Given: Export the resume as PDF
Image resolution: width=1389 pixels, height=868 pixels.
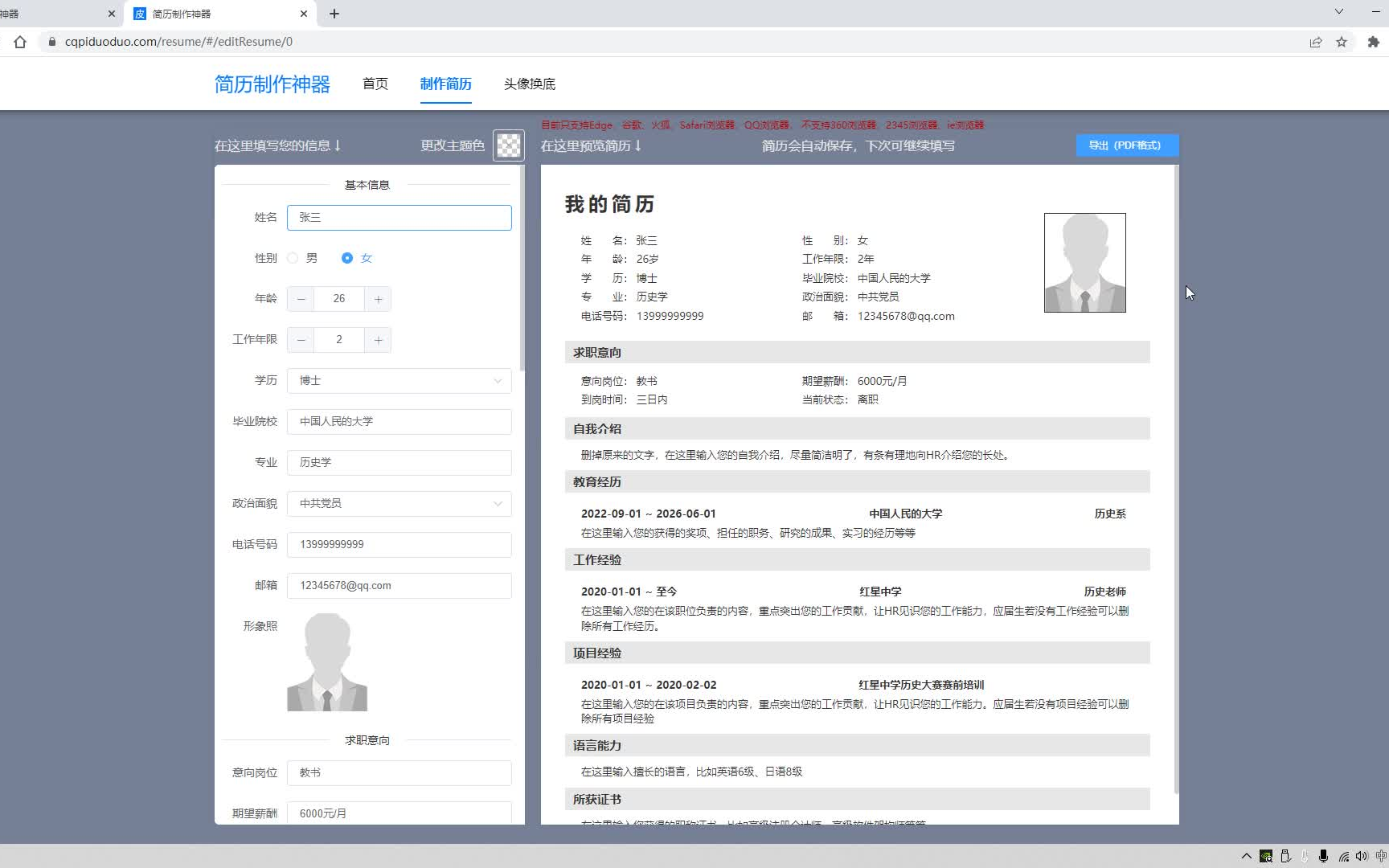Looking at the screenshot, I should tap(1127, 145).
